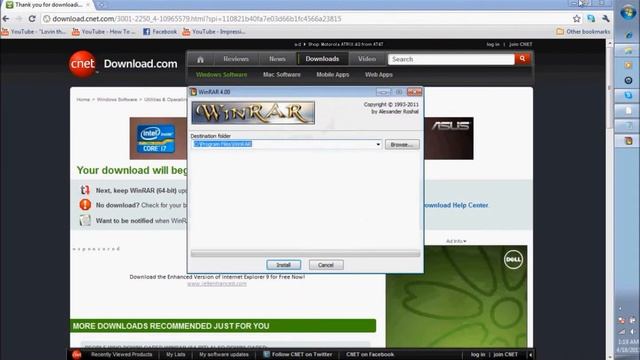Open My software updates in bottom bar
This screenshot has height=360, width=640.
(224, 354)
